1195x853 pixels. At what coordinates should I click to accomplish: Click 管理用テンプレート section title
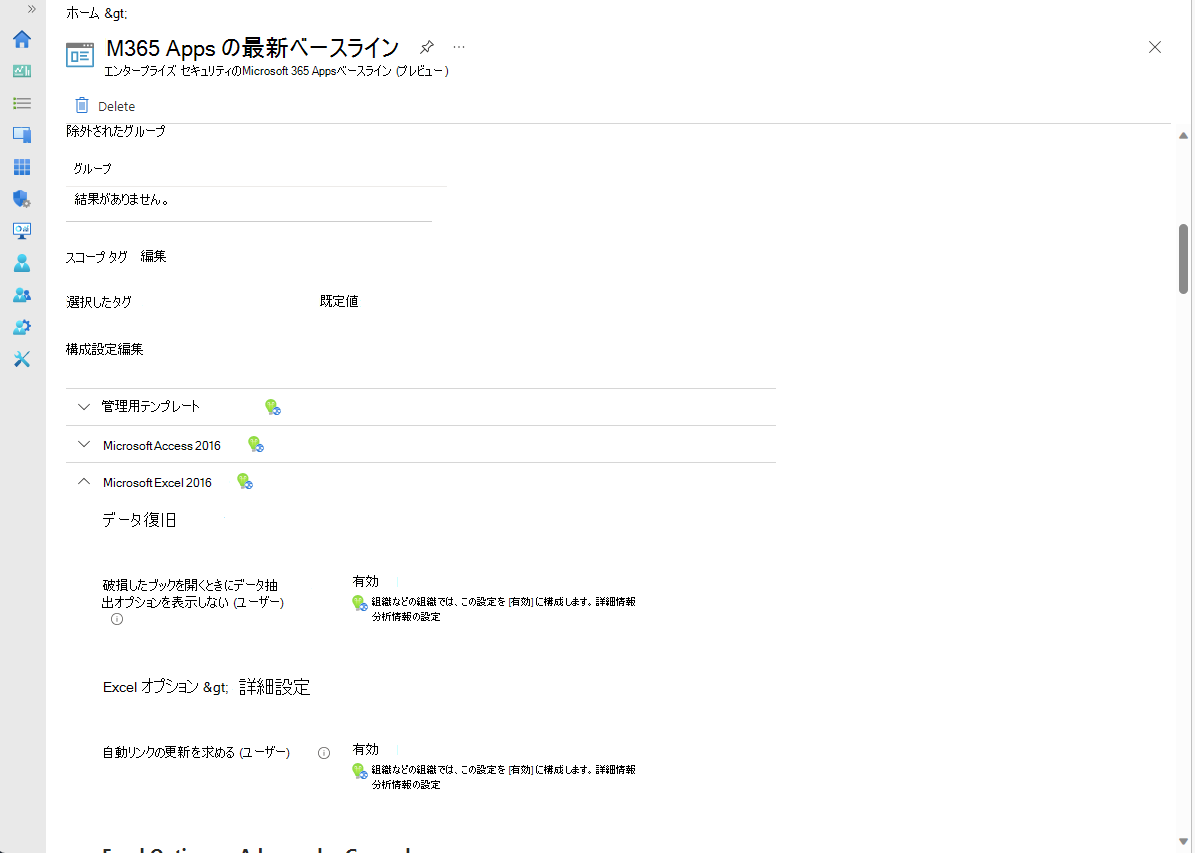(x=151, y=407)
